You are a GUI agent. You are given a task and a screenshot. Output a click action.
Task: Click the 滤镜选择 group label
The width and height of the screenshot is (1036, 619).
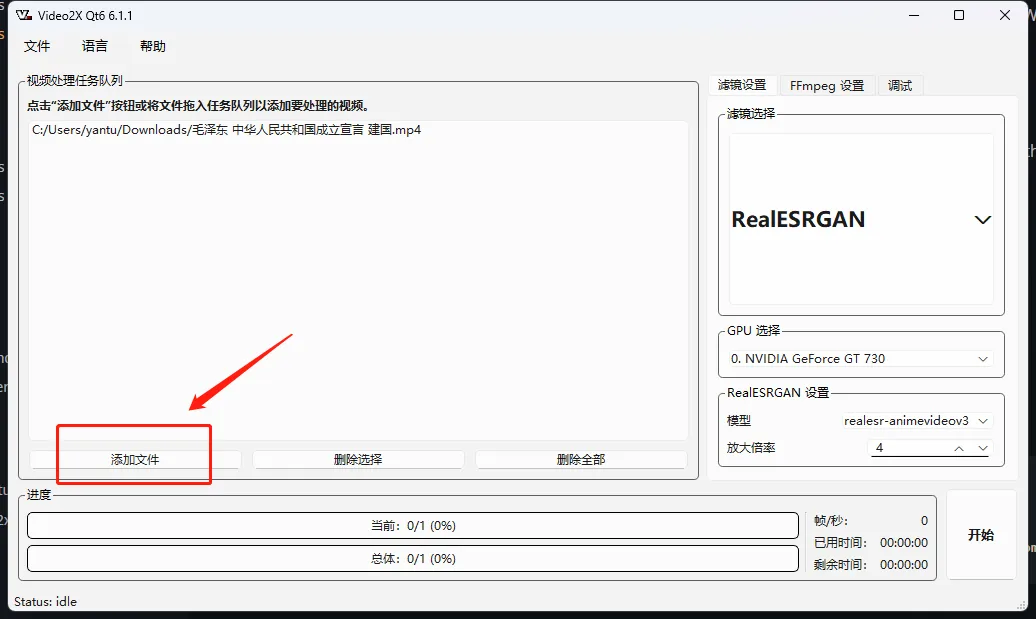(x=751, y=114)
